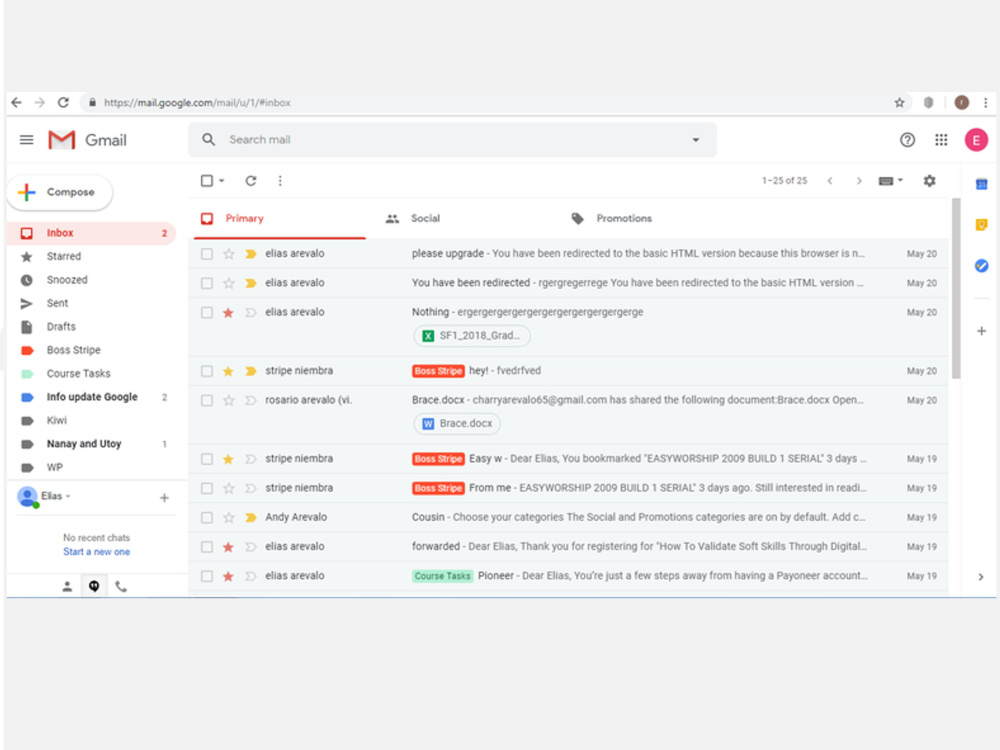
Task: Open the Brace.docx attachment chip
Action: [457, 423]
